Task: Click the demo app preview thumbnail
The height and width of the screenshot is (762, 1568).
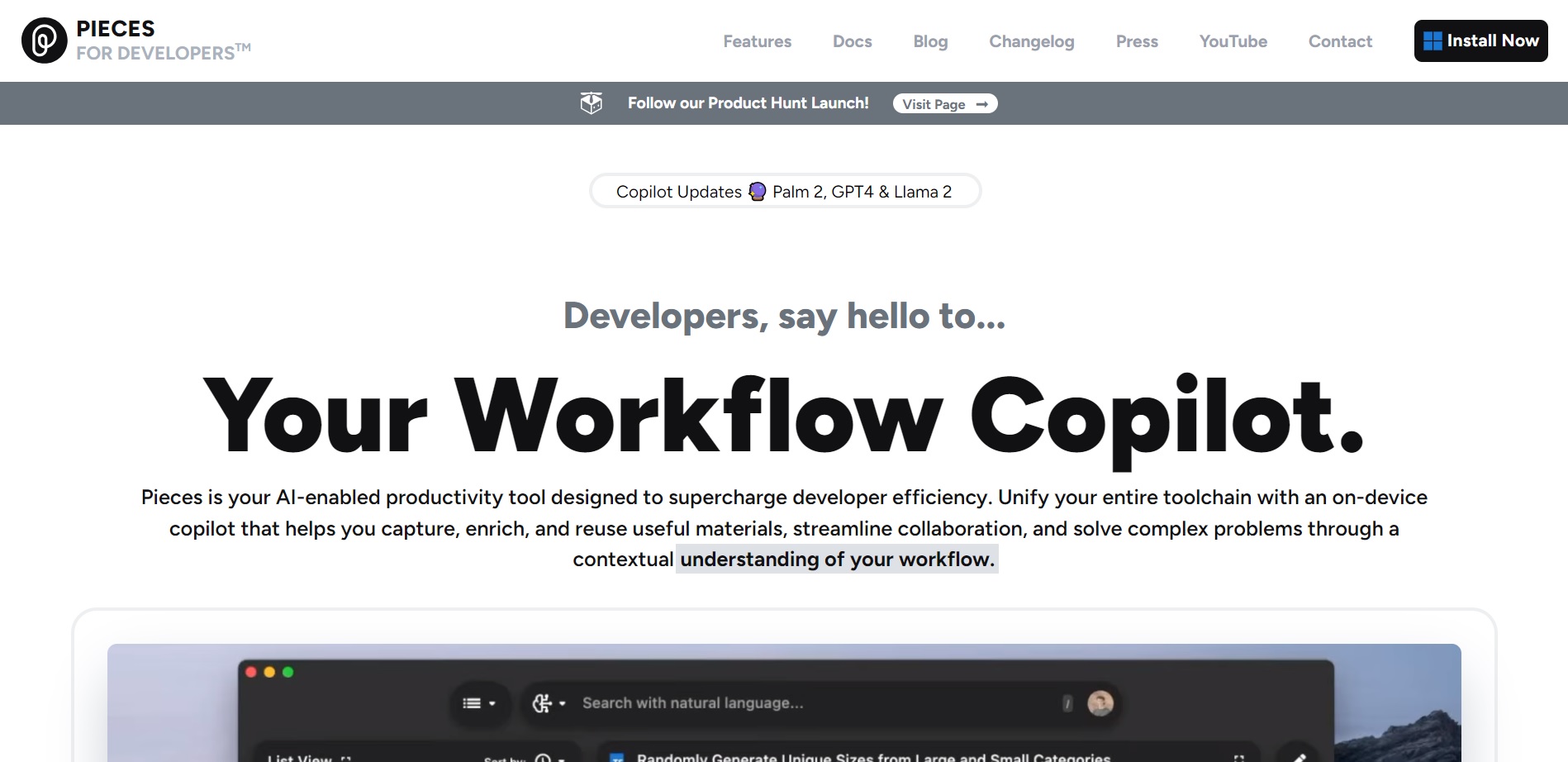Action: (x=784, y=703)
